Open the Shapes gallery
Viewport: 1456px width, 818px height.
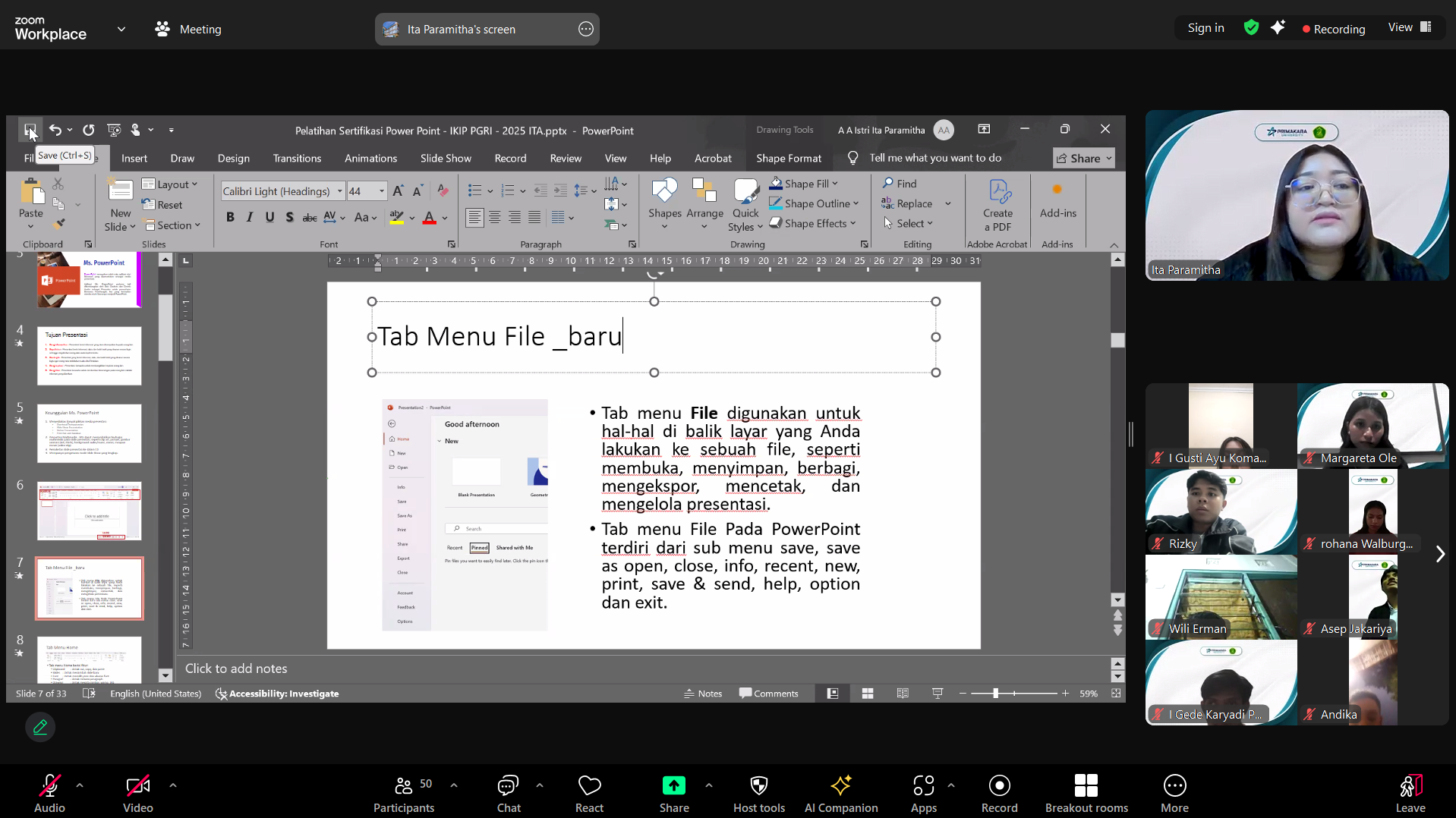tap(665, 205)
